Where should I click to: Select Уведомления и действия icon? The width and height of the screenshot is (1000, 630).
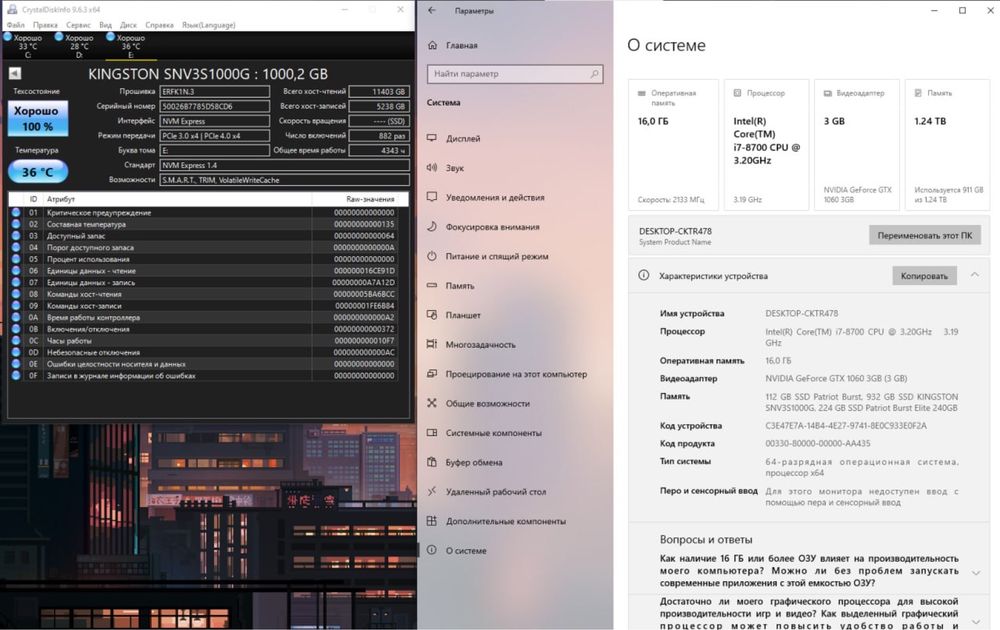pos(432,197)
